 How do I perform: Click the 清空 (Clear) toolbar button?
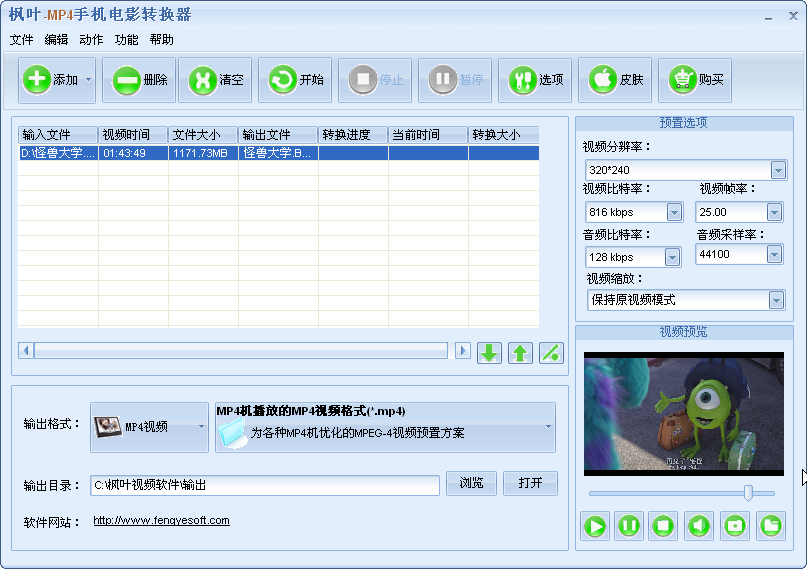coord(215,80)
